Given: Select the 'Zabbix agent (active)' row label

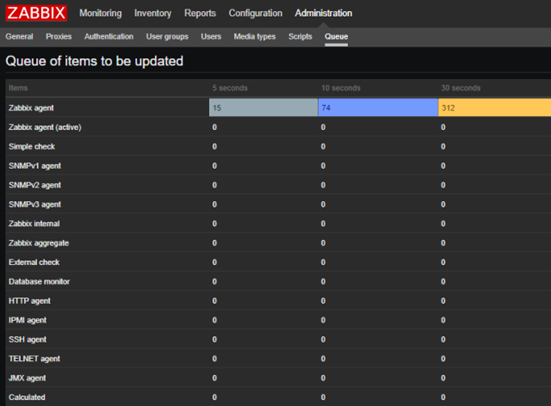Looking at the screenshot, I should (45, 127).
